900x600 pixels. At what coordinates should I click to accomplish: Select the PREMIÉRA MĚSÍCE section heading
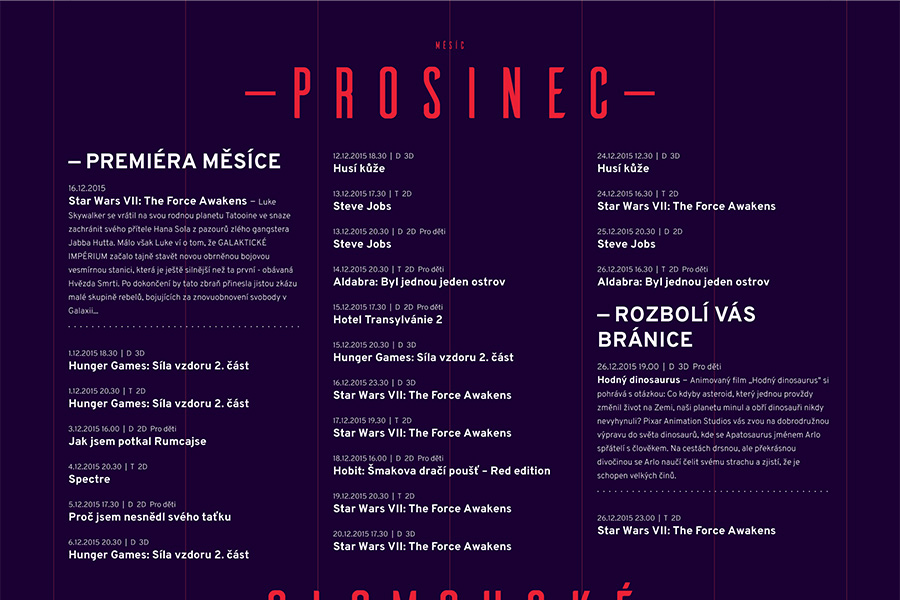pos(175,162)
